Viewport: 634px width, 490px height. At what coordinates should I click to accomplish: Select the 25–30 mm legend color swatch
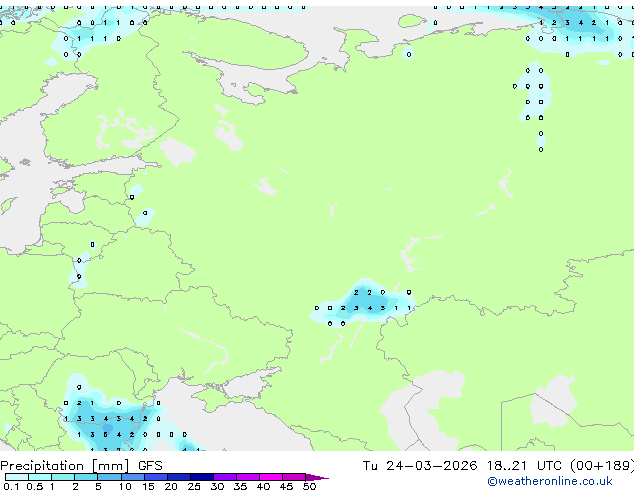click(202, 477)
